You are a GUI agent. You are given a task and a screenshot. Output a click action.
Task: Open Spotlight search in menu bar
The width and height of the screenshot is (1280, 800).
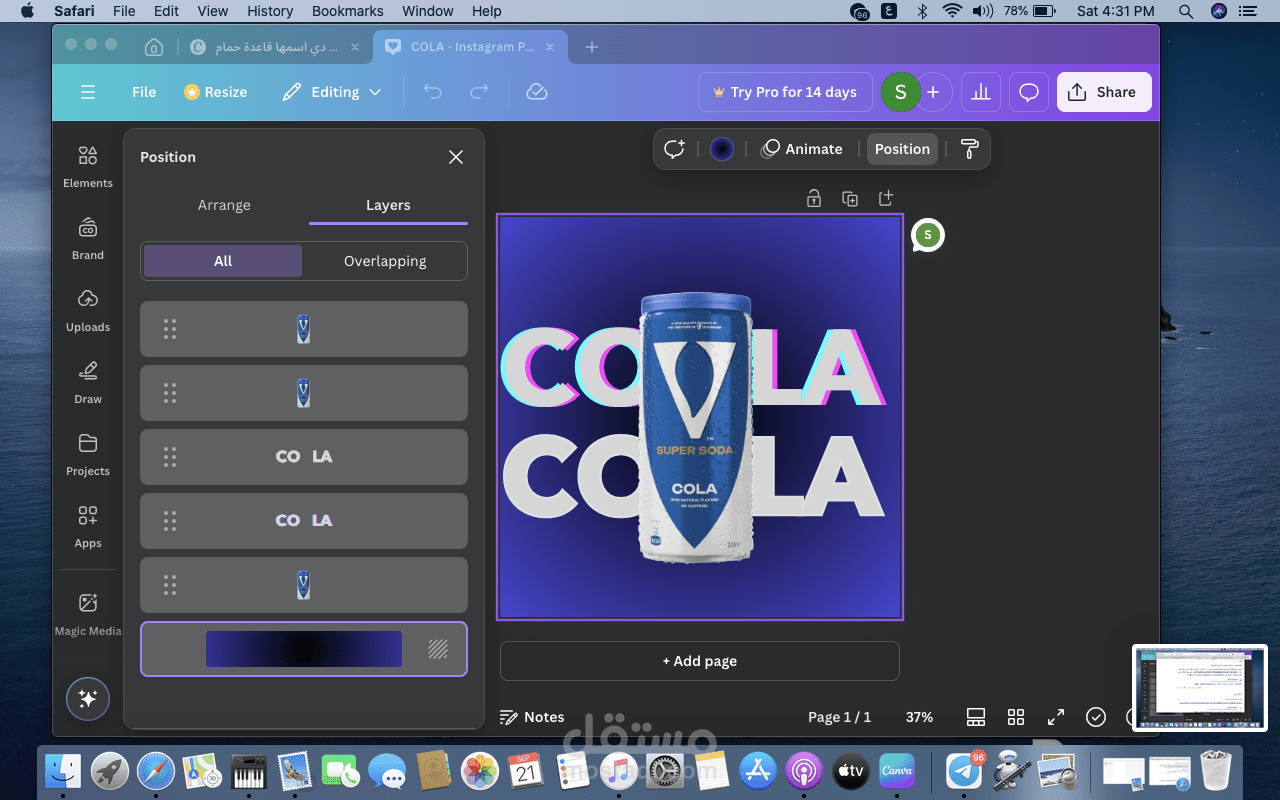pyautogui.click(x=1186, y=11)
